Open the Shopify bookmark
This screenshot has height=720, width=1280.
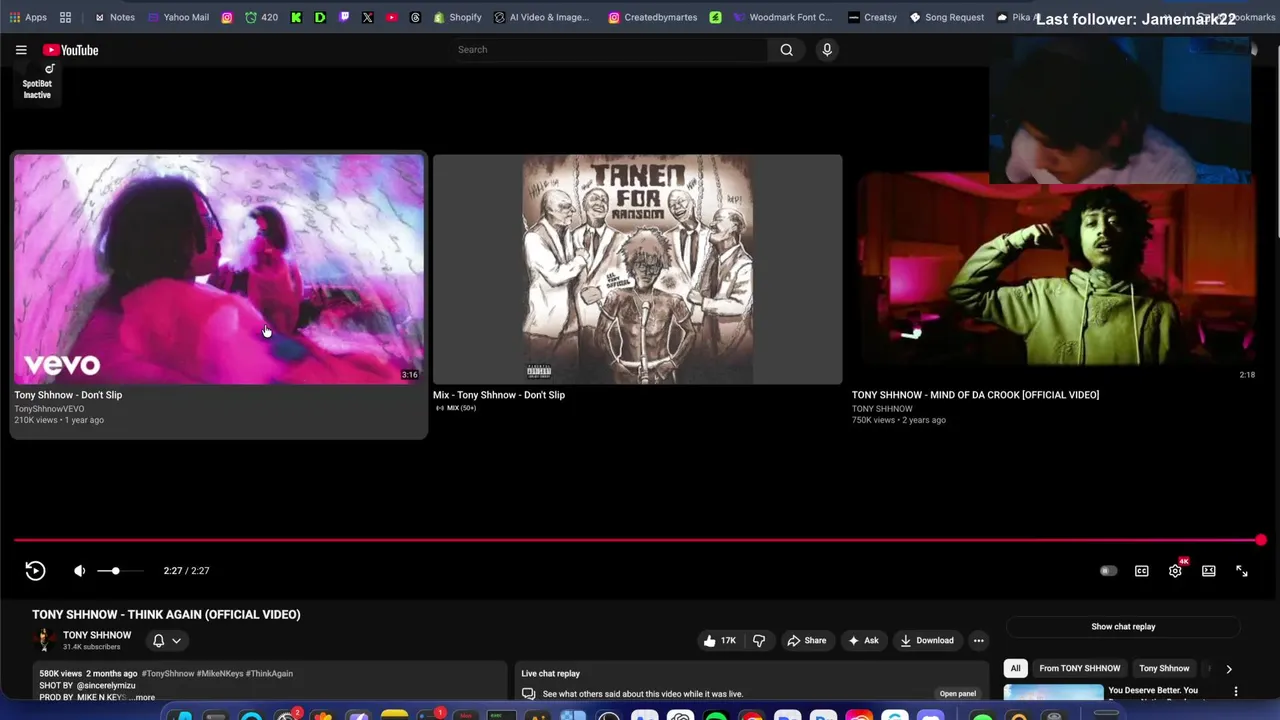pos(457,17)
